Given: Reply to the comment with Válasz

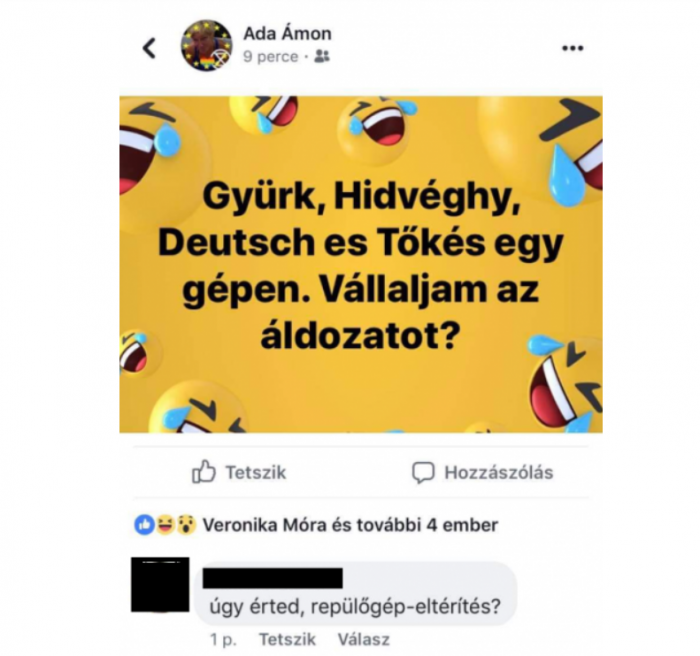Looking at the screenshot, I should coord(363,639).
